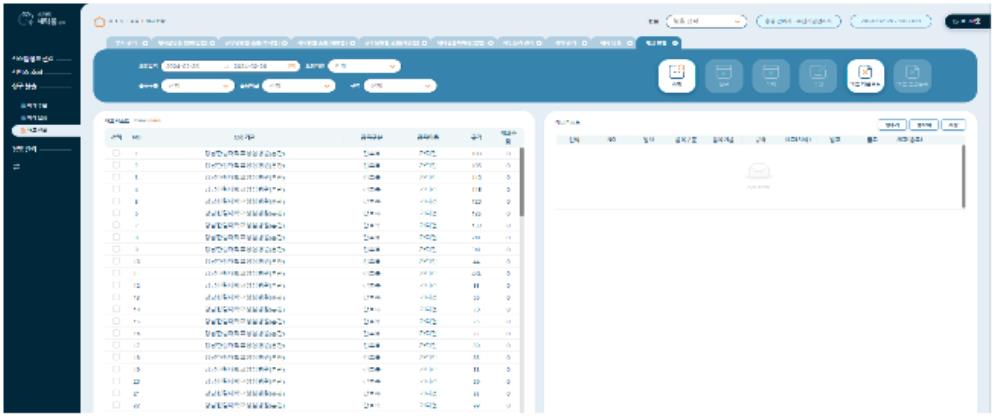994x416 pixels.
Task: Tick the checkbox in table row 20
Action: 116,381
